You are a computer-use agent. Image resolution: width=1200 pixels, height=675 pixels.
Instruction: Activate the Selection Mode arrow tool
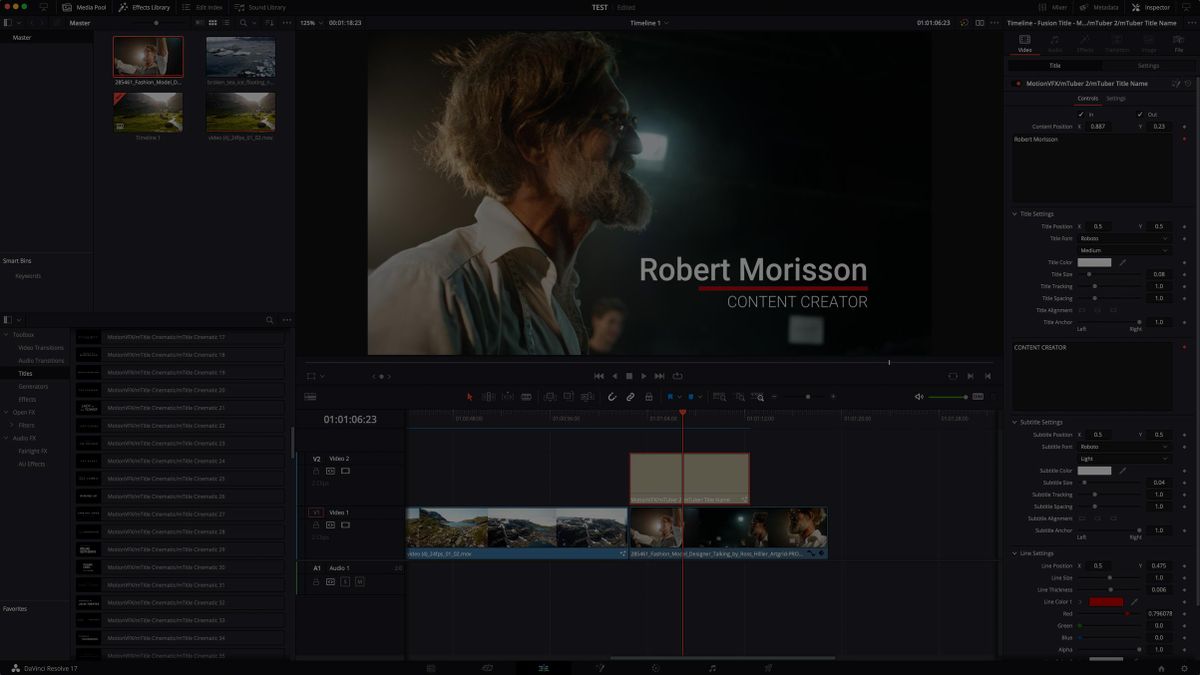(470, 396)
